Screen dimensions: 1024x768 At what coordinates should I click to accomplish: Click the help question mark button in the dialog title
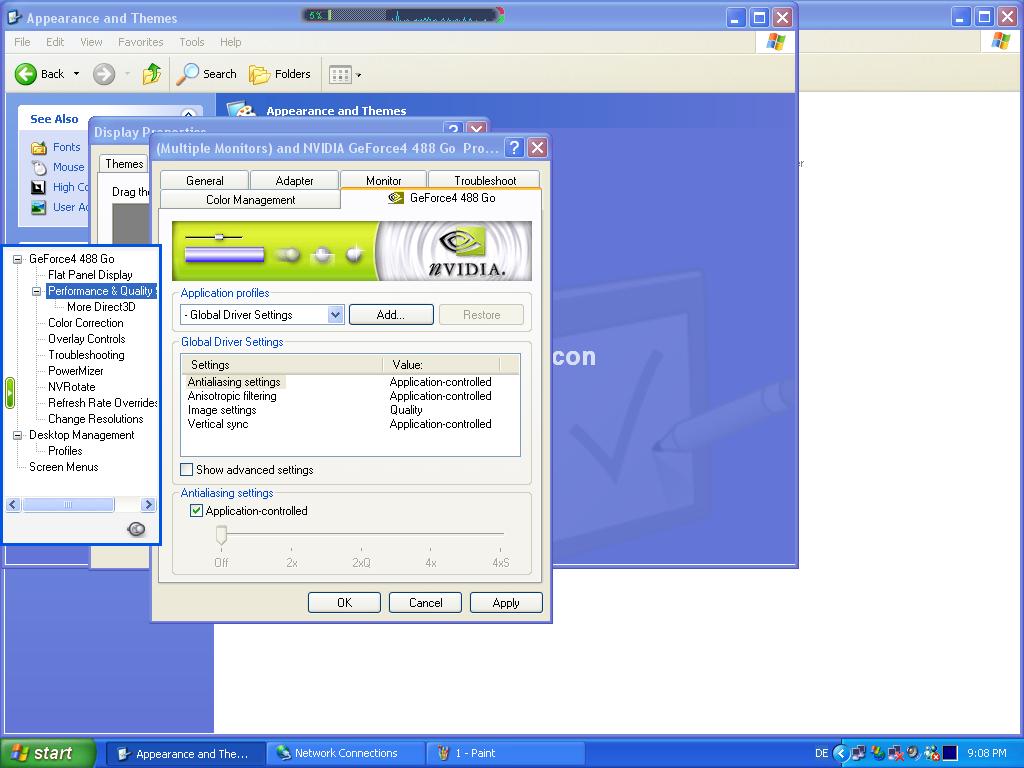pyautogui.click(x=515, y=148)
